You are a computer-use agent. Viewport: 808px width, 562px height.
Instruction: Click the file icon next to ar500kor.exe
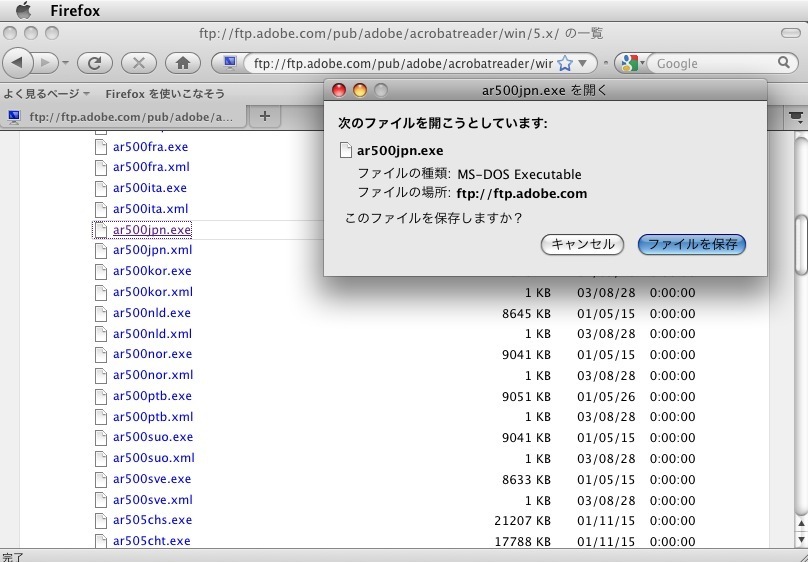(101, 271)
